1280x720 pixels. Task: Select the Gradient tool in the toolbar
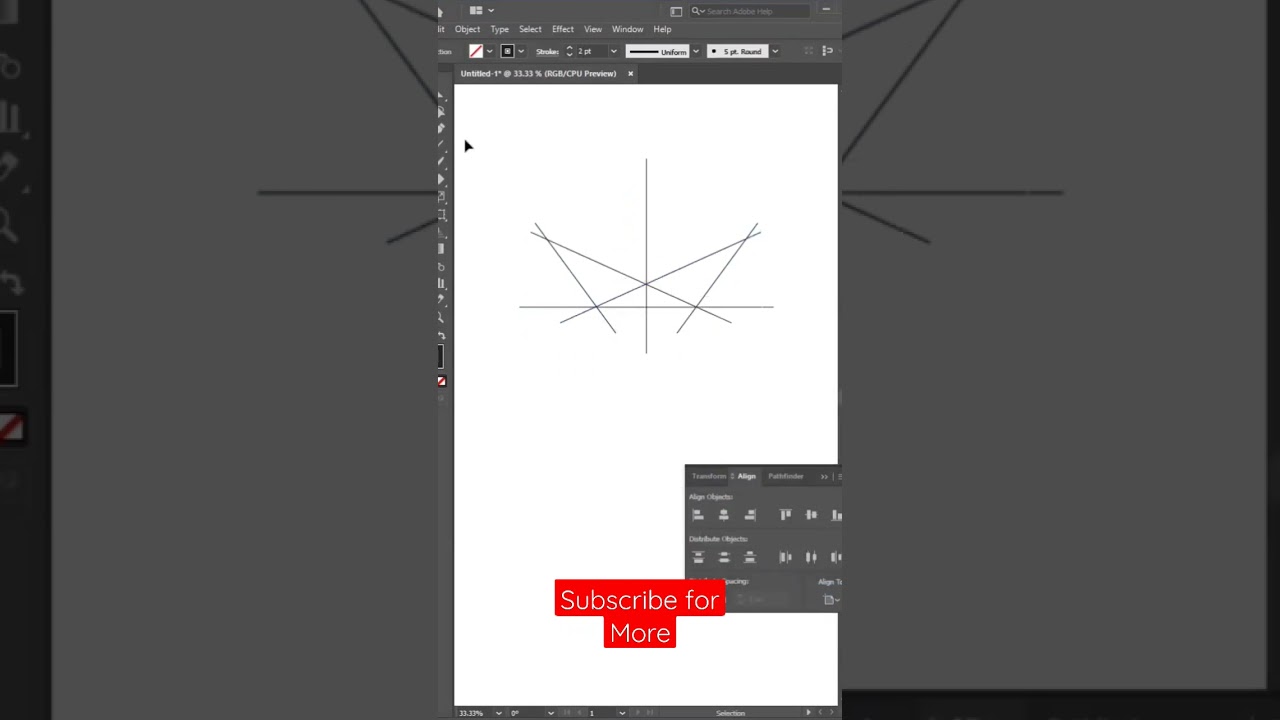point(441,249)
